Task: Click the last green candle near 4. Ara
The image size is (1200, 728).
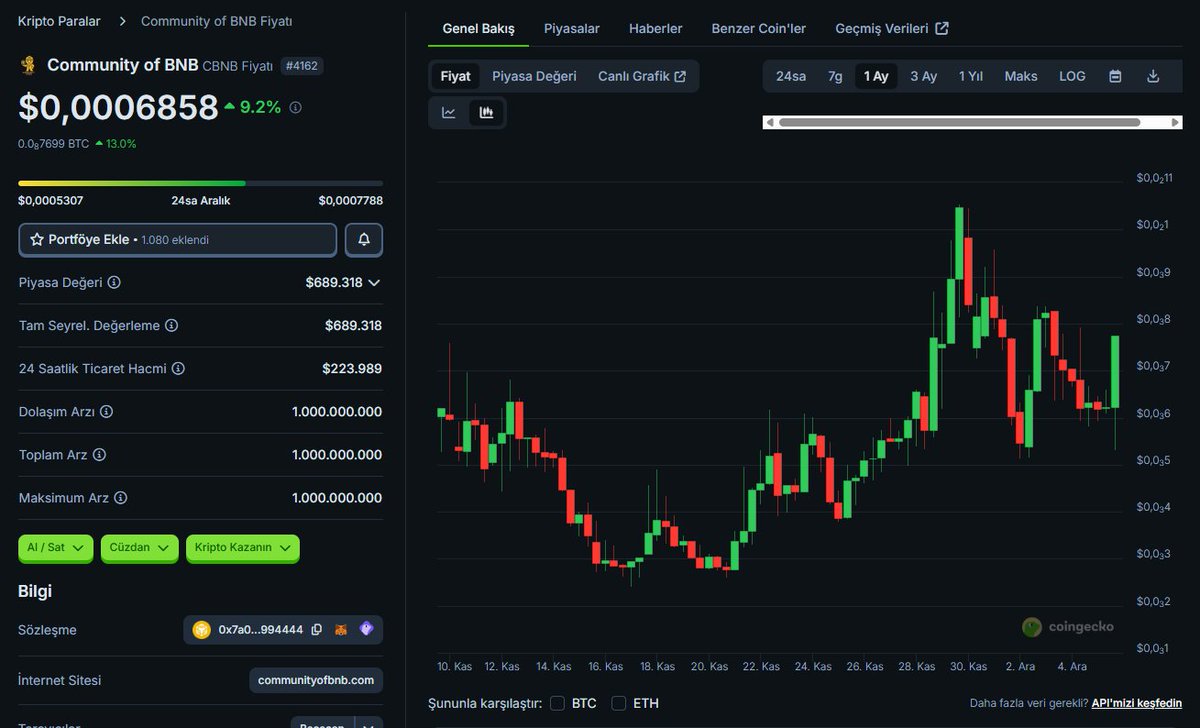Action: pyautogui.click(x=1115, y=372)
